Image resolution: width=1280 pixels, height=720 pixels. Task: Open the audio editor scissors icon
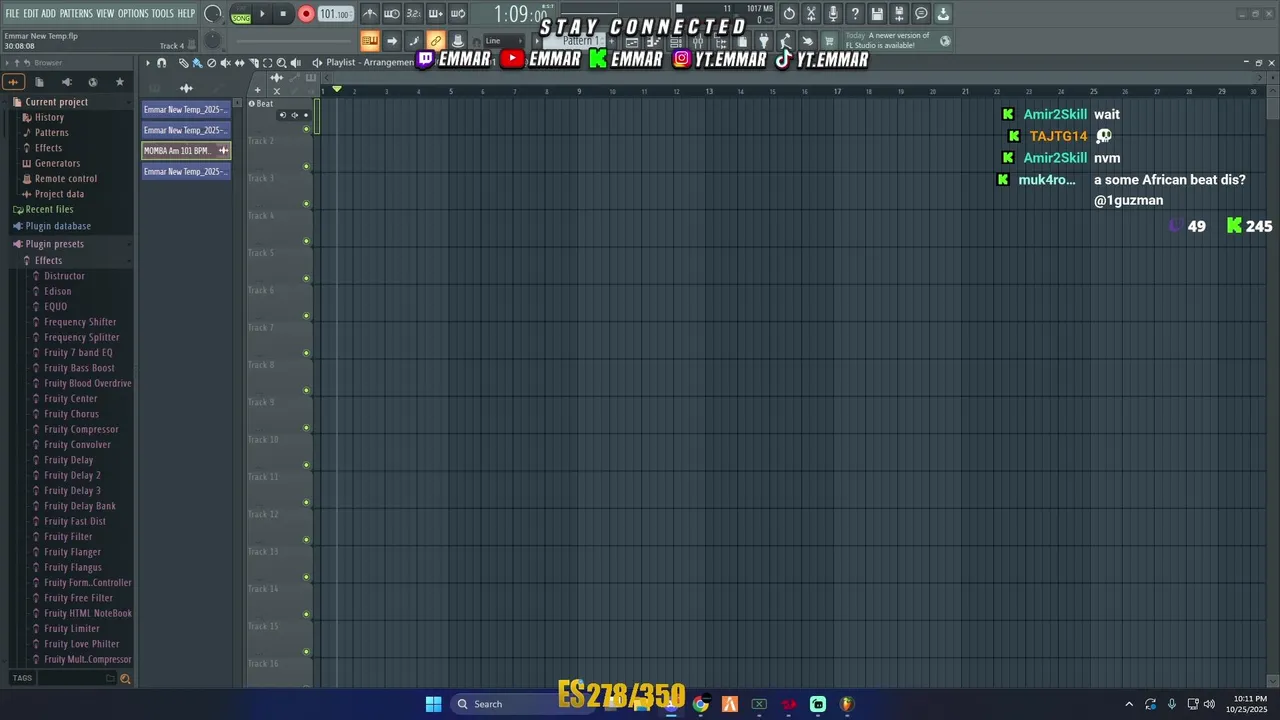811,14
